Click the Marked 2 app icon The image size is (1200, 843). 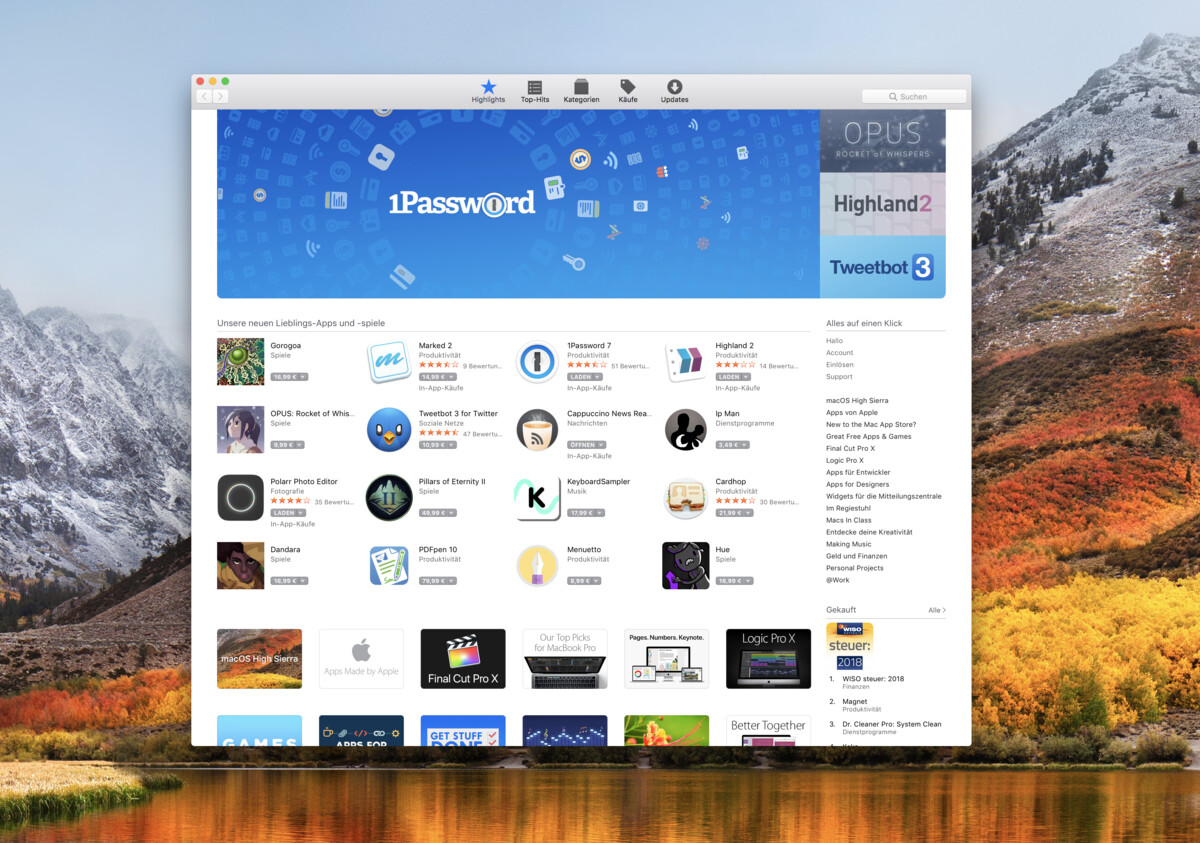click(x=389, y=362)
